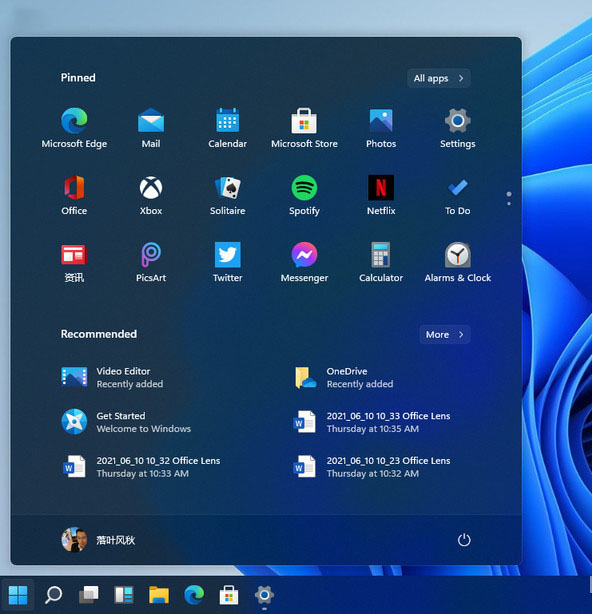Screen dimensions: 592x614
Task: Open Microsoft Store in pinned apps
Action: [304, 128]
